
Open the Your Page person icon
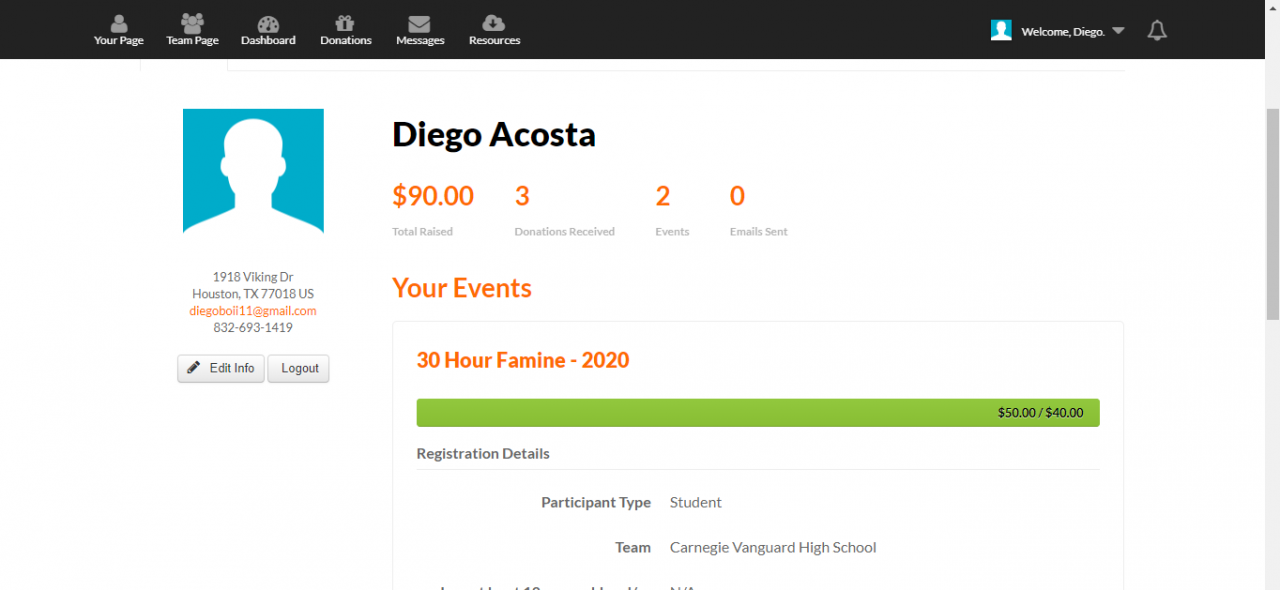click(119, 24)
